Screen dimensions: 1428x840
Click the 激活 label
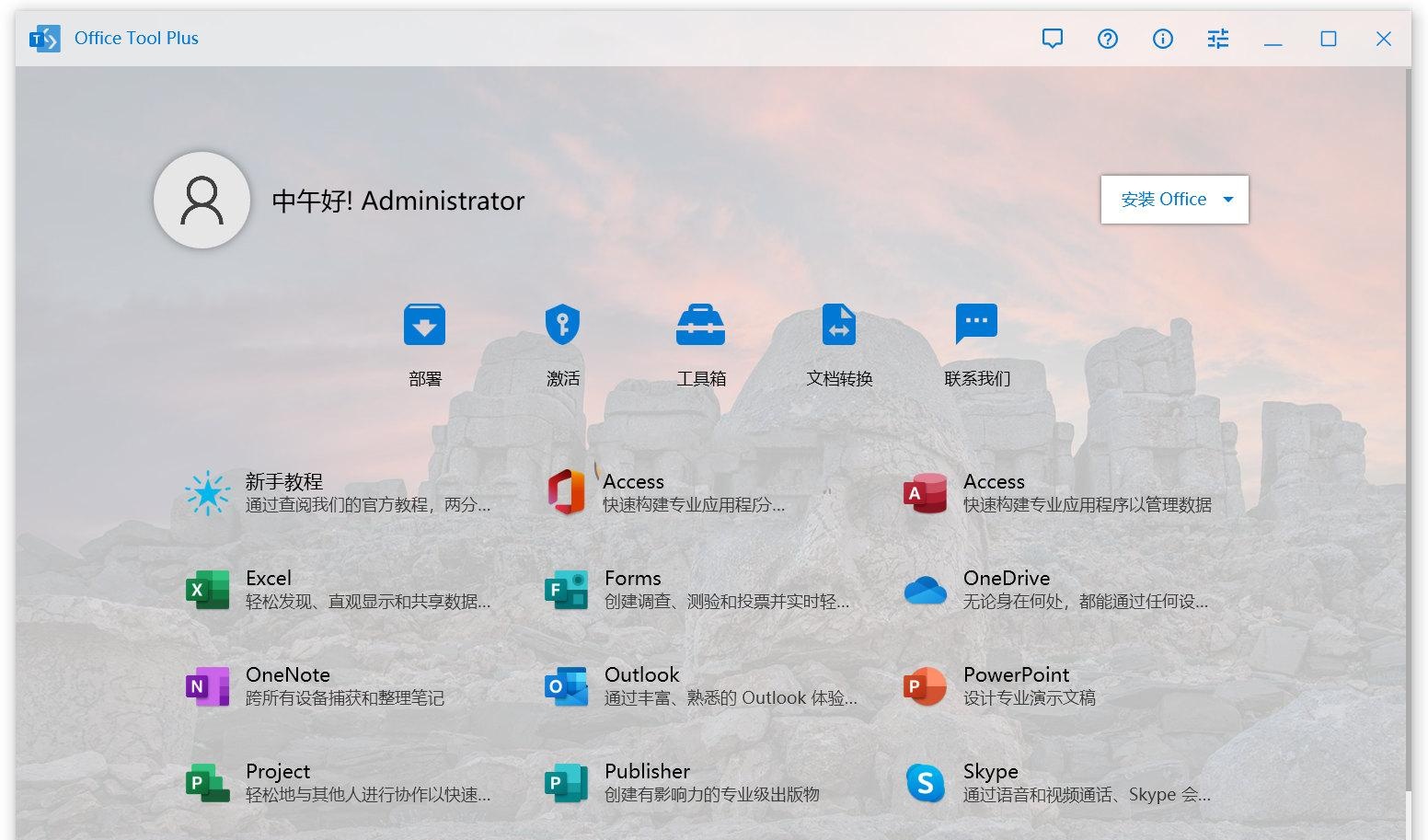[x=563, y=379]
